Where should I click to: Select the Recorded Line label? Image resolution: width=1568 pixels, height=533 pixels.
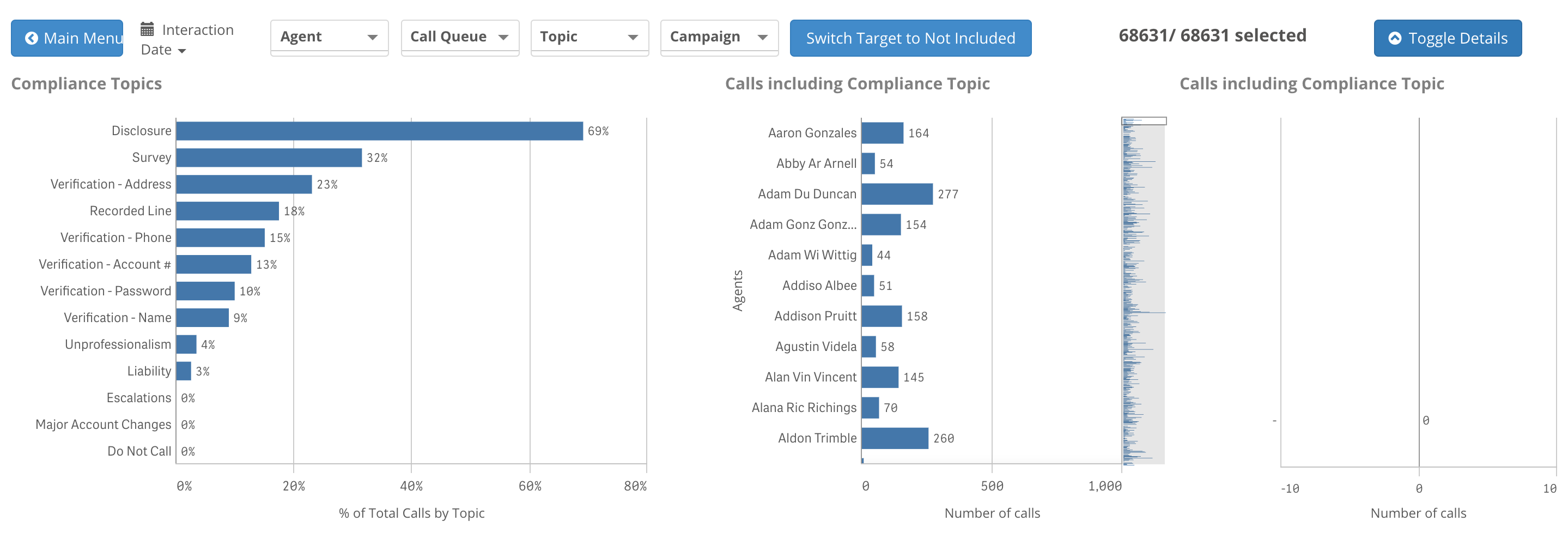coord(130,211)
